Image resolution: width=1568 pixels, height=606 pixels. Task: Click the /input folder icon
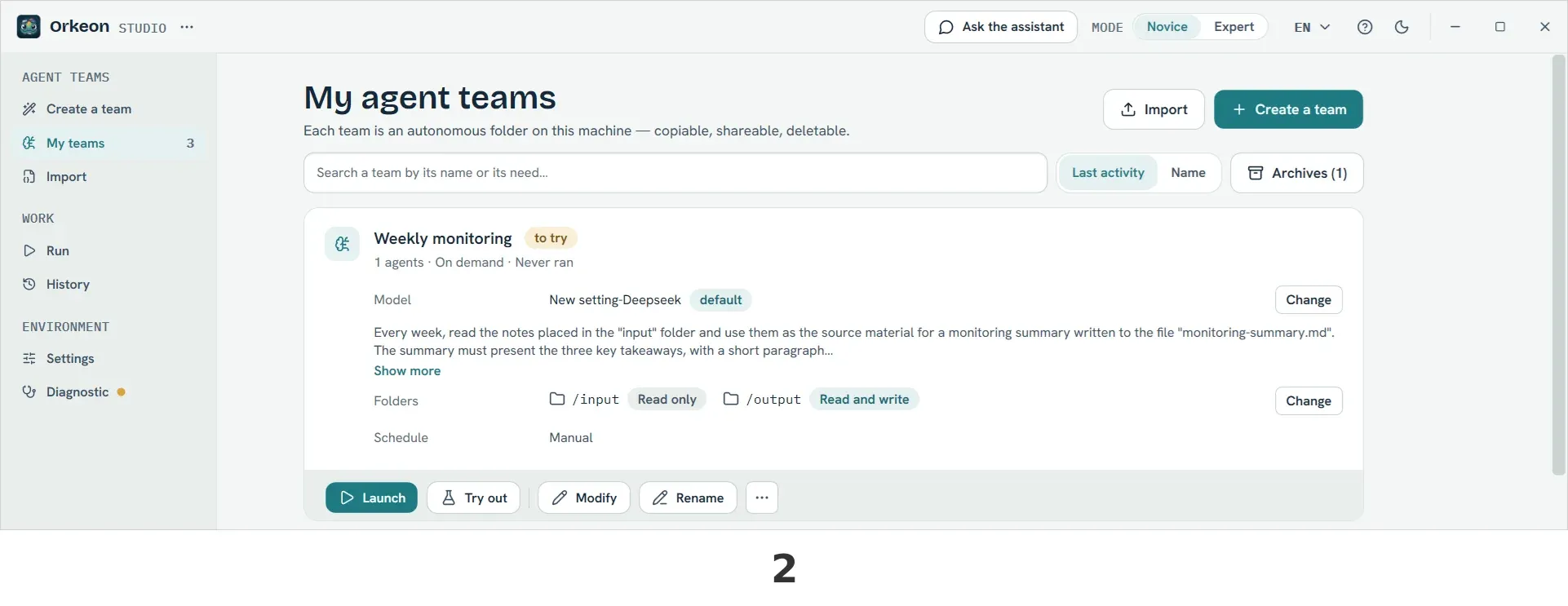pyautogui.click(x=557, y=399)
